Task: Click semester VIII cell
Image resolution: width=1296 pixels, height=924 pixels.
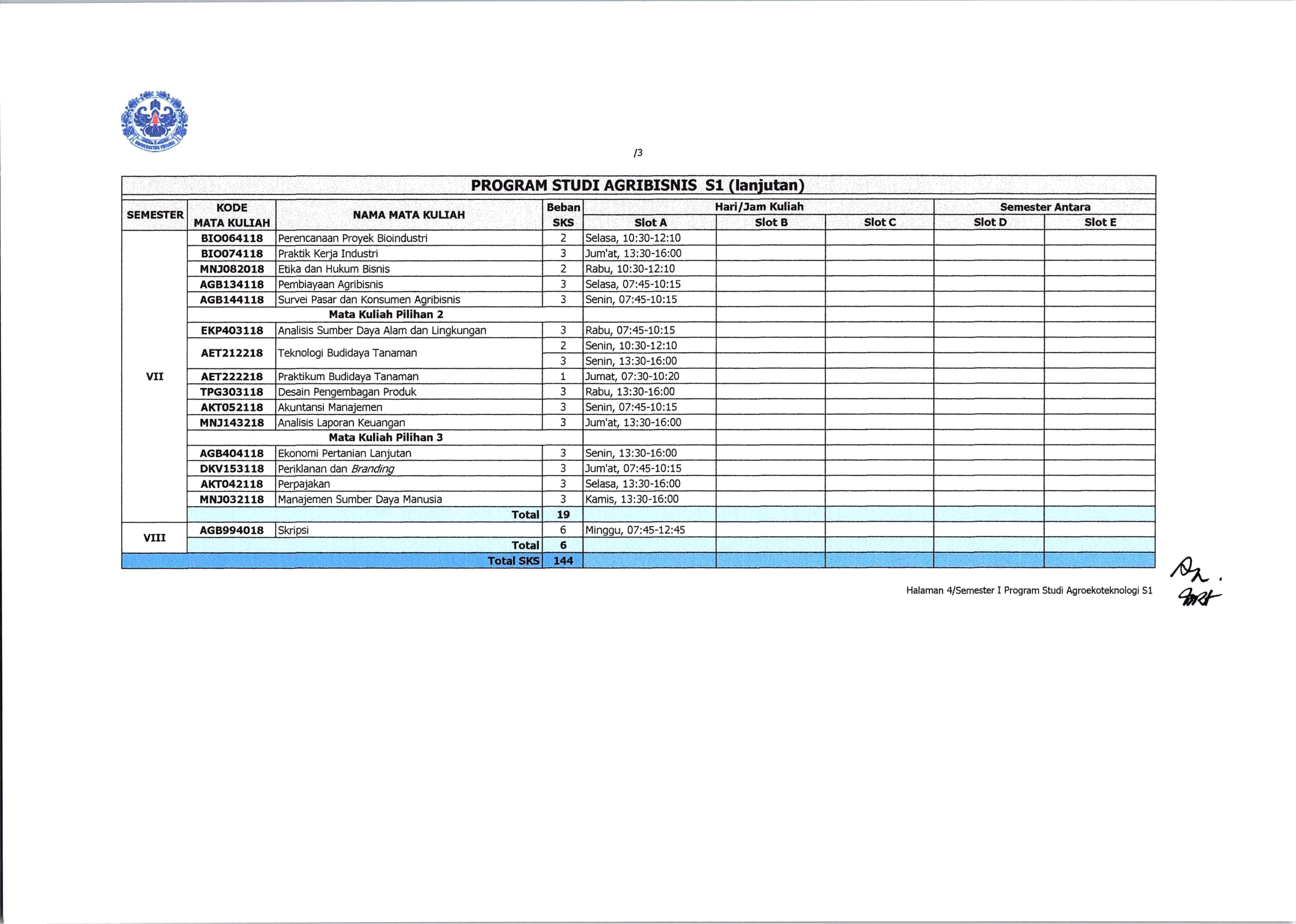Action: [x=155, y=538]
